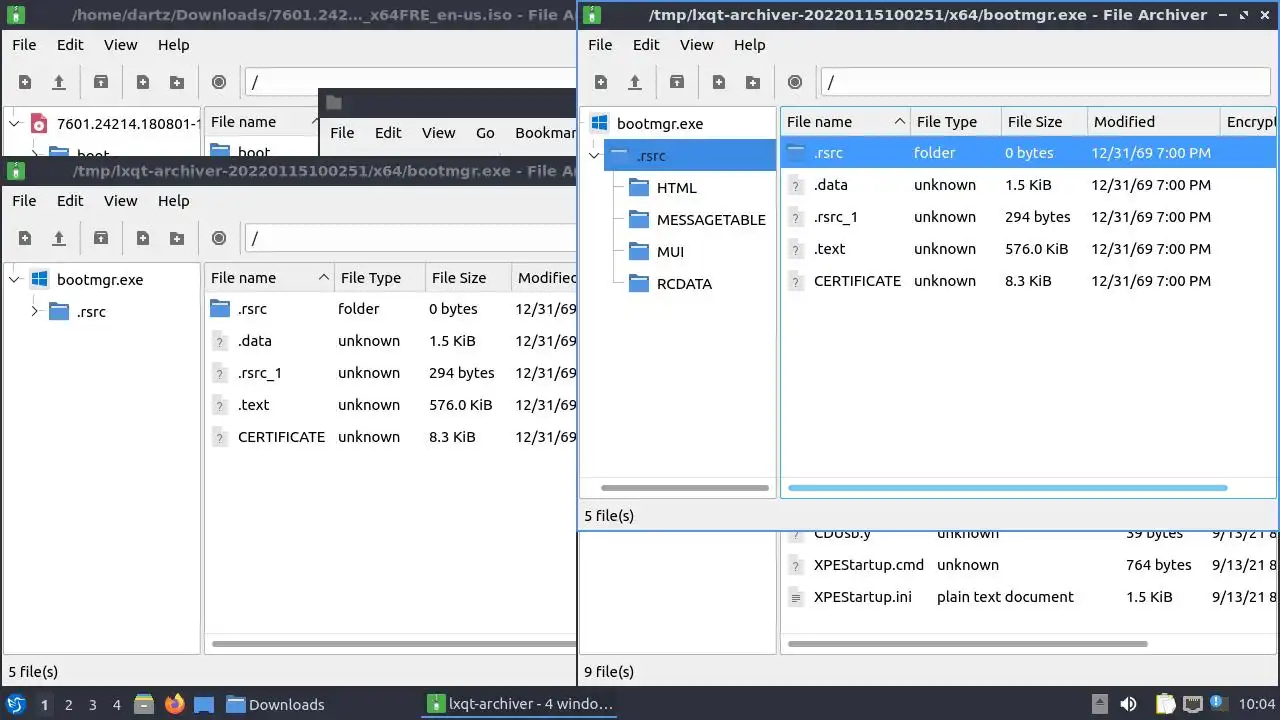
Task: Click New archive icon in the ISO archiver window
Action: pyautogui.click(x=25, y=82)
